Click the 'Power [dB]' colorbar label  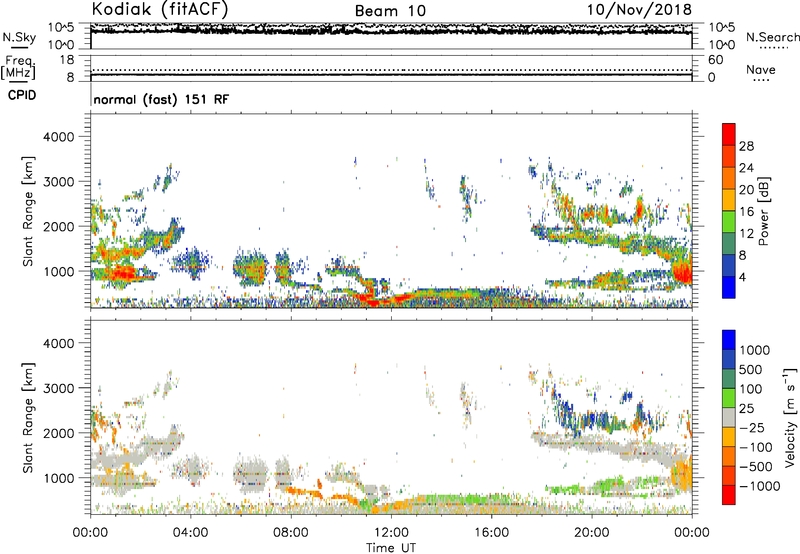pos(763,211)
